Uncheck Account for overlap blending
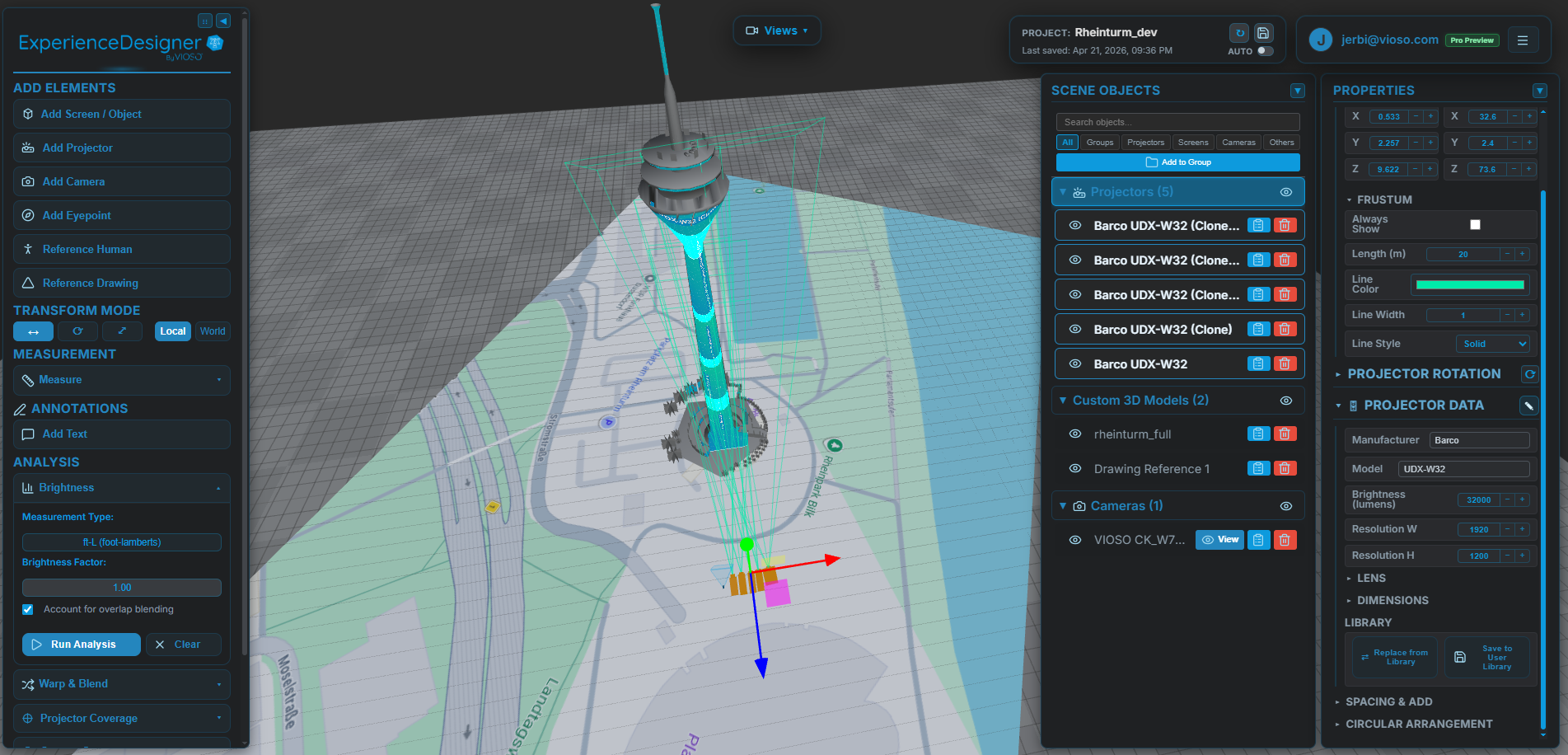The width and height of the screenshot is (1568, 755). (x=27, y=609)
